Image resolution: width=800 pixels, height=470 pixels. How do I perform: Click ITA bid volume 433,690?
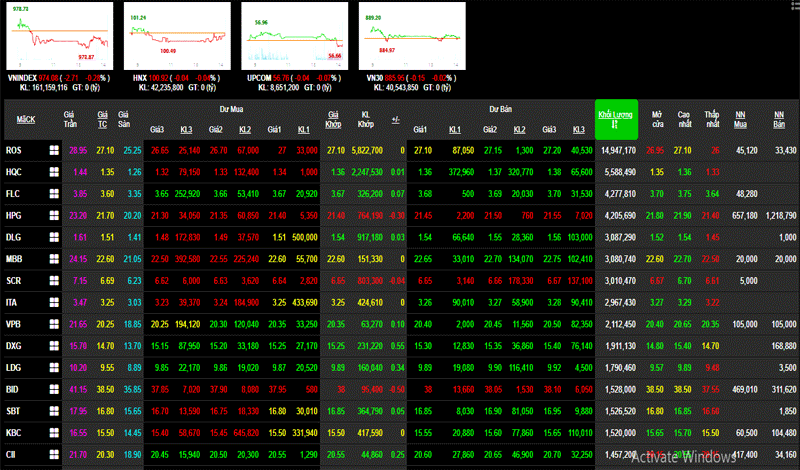click(x=305, y=302)
